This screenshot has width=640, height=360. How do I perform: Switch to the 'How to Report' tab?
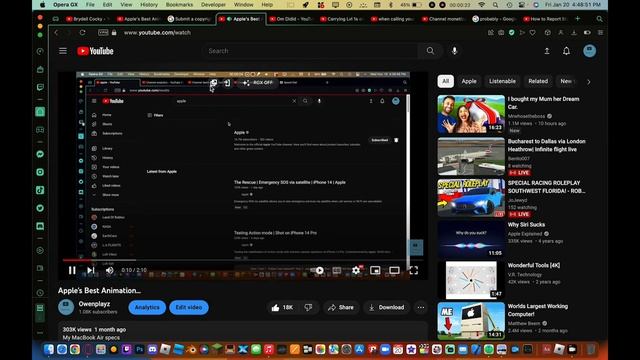click(545, 19)
